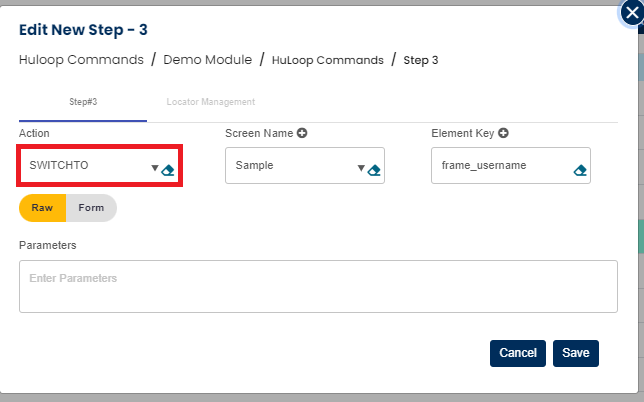Save the step with Save button
Image resolution: width=644 pixels, height=402 pixels.
575,353
